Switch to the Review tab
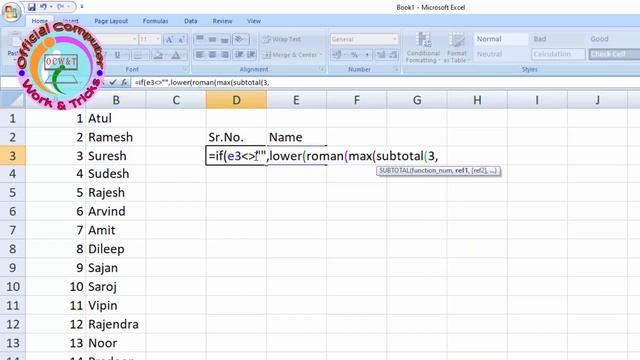This screenshot has width=640, height=360. coord(222,21)
